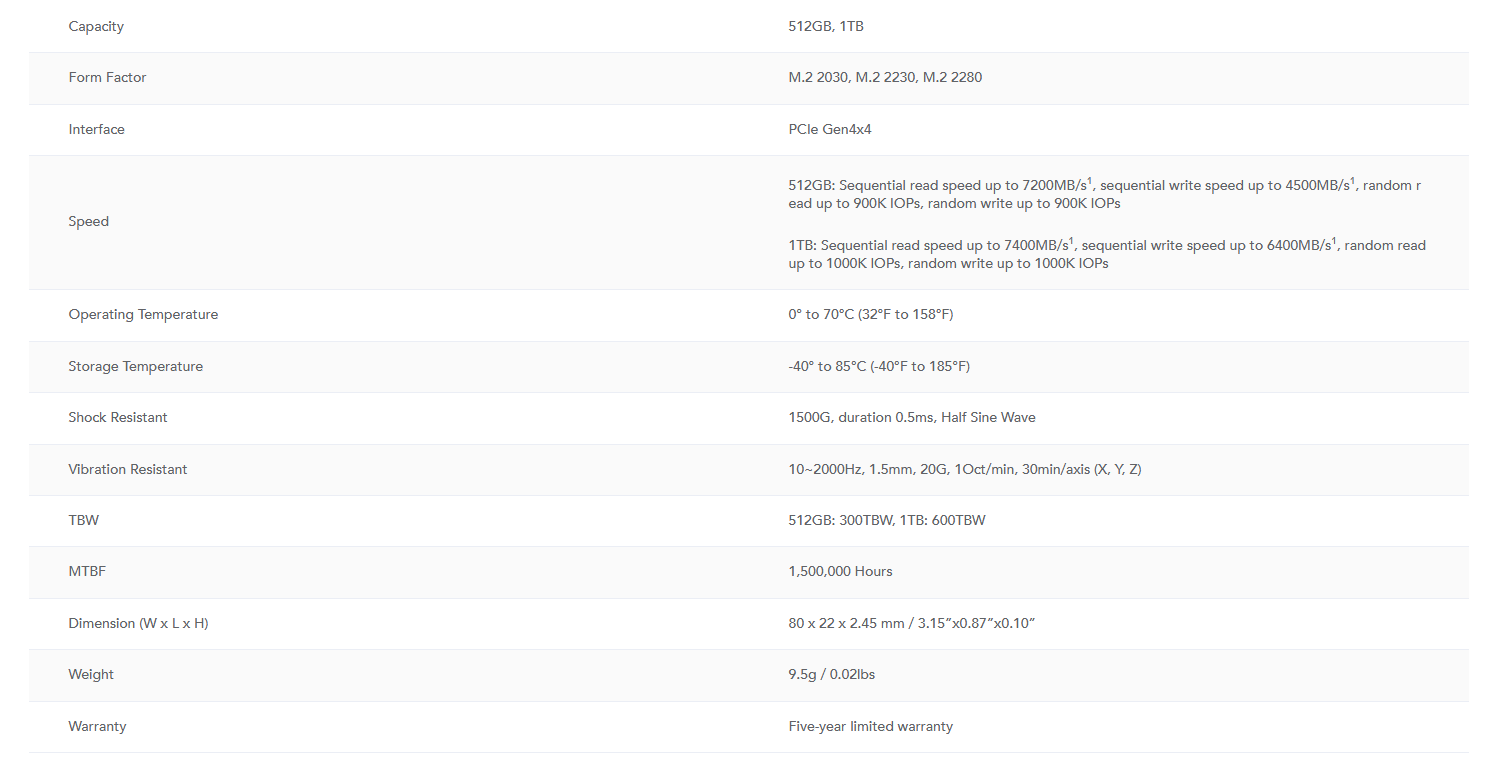Click the 9.5g / 0.02lbs weight value
Screen dimensions: 1496x766
(x=831, y=674)
